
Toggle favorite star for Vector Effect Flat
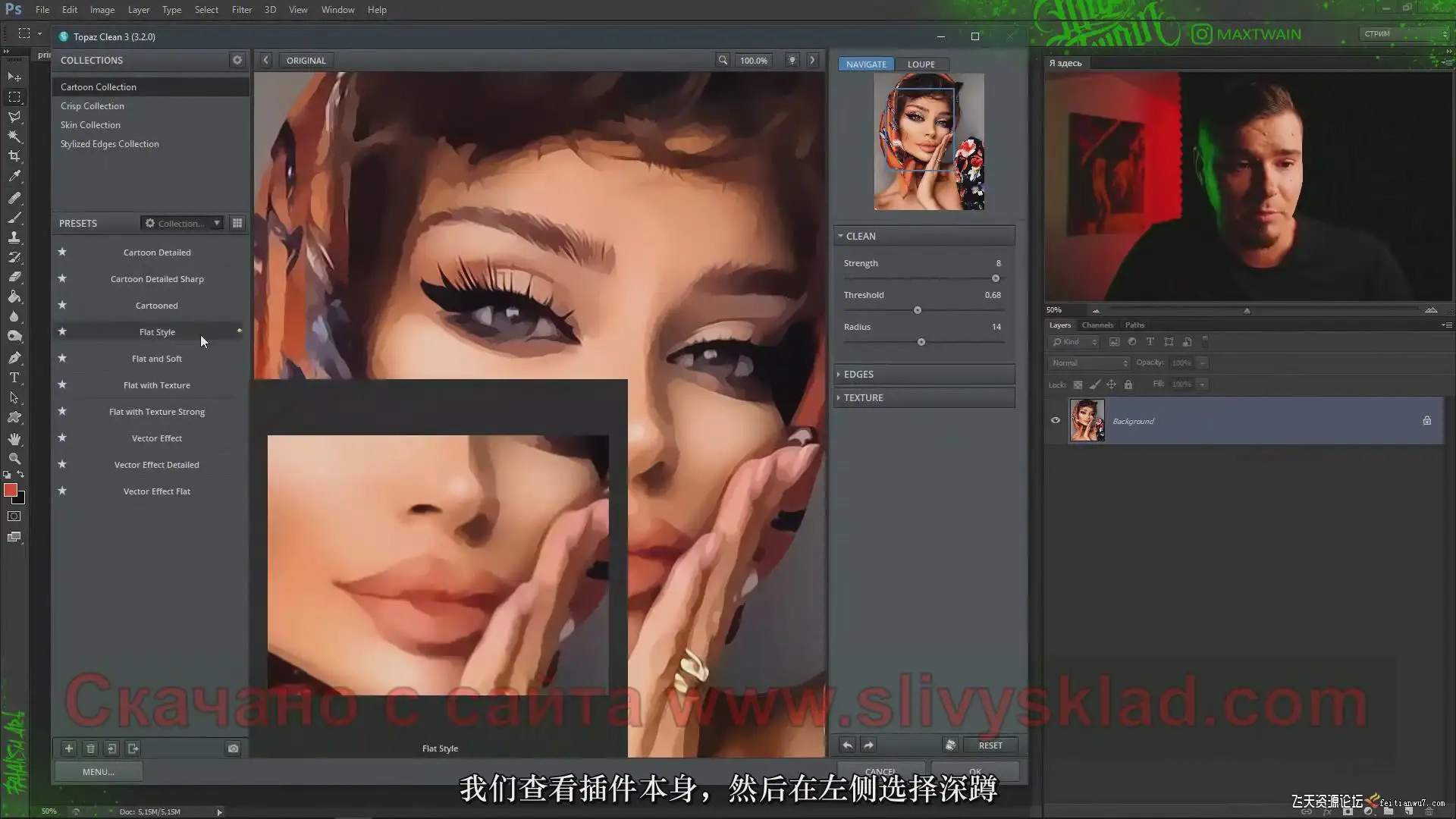(x=62, y=491)
